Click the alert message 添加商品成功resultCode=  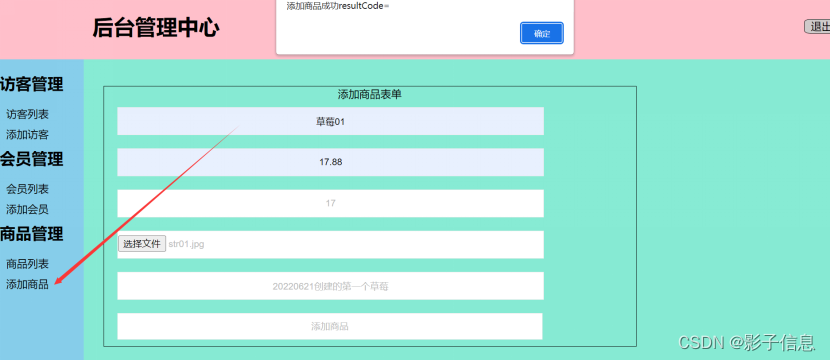tap(338, 6)
